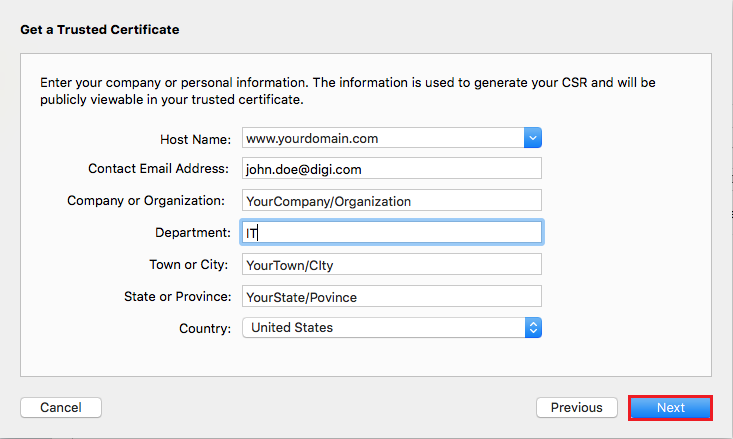
Task: Click into the Contact Email Address field
Action: (391, 169)
